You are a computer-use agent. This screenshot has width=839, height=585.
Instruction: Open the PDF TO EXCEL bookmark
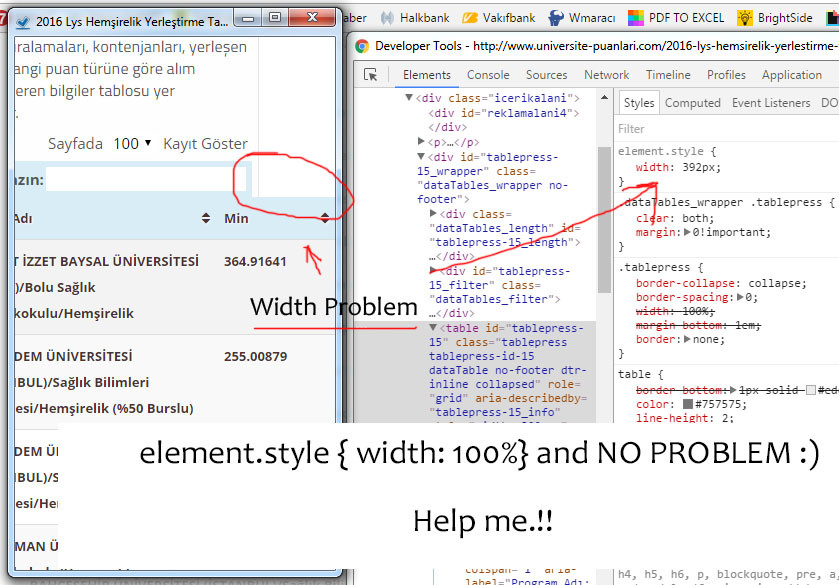pyautogui.click(x=676, y=18)
